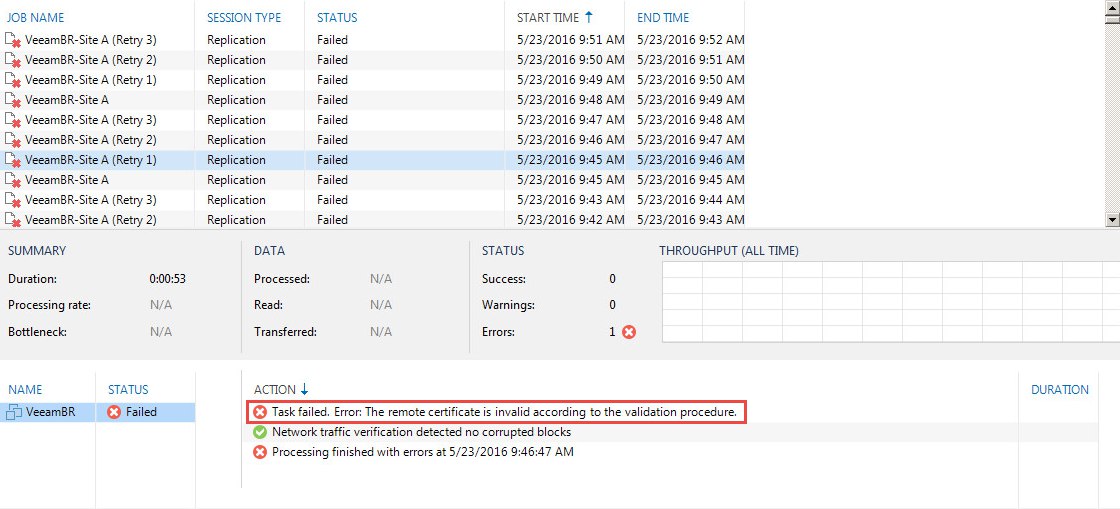Click the green check icon for network traffic verification

point(260,432)
